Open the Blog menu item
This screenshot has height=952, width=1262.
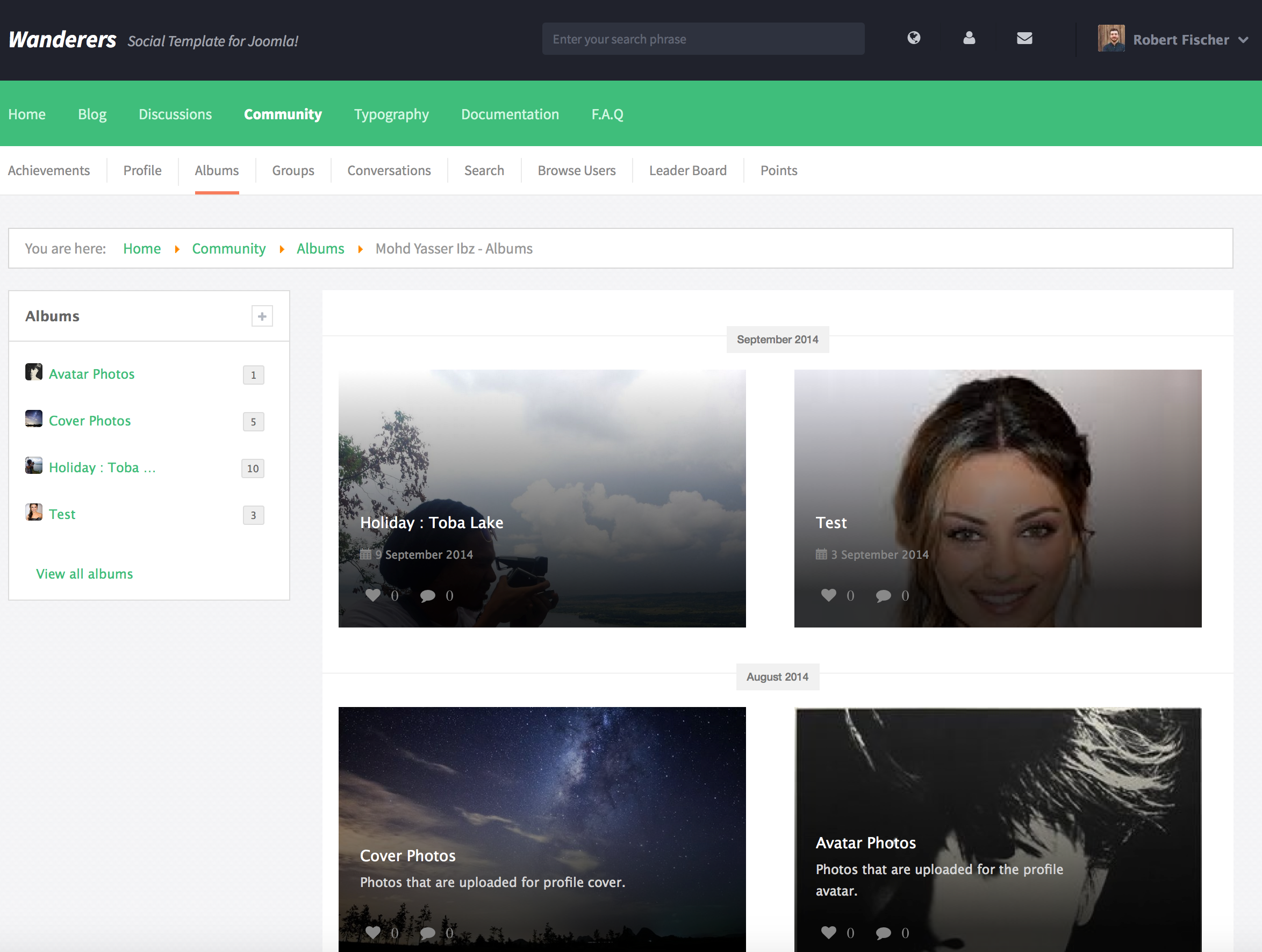(x=92, y=114)
